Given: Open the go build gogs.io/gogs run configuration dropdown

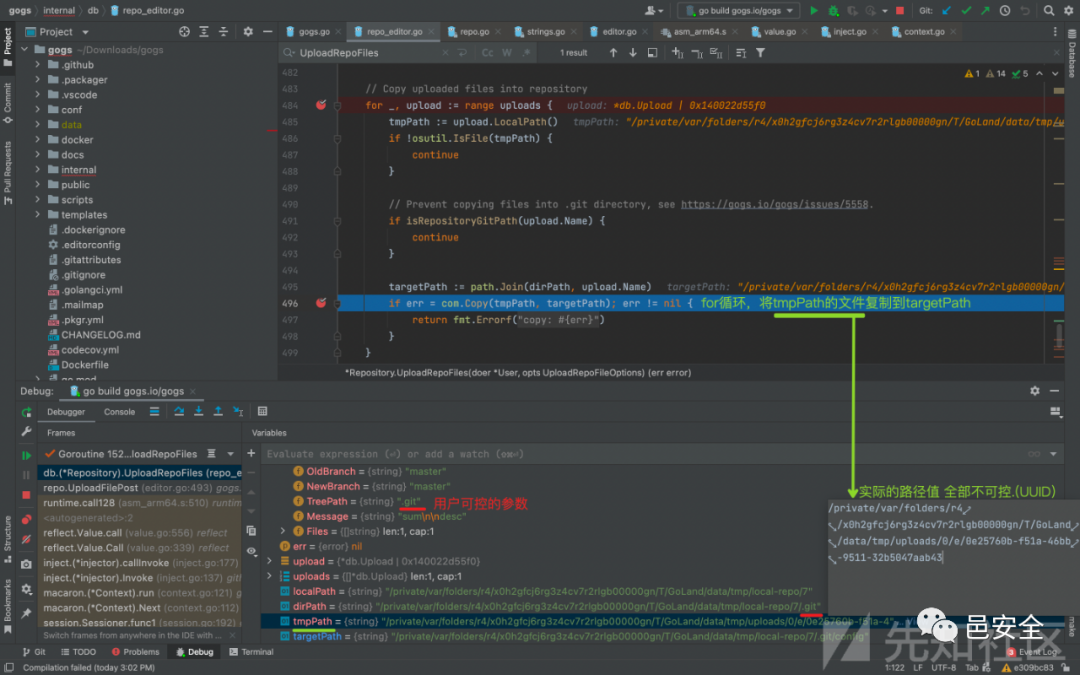Looking at the screenshot, I should pos(738,10).
